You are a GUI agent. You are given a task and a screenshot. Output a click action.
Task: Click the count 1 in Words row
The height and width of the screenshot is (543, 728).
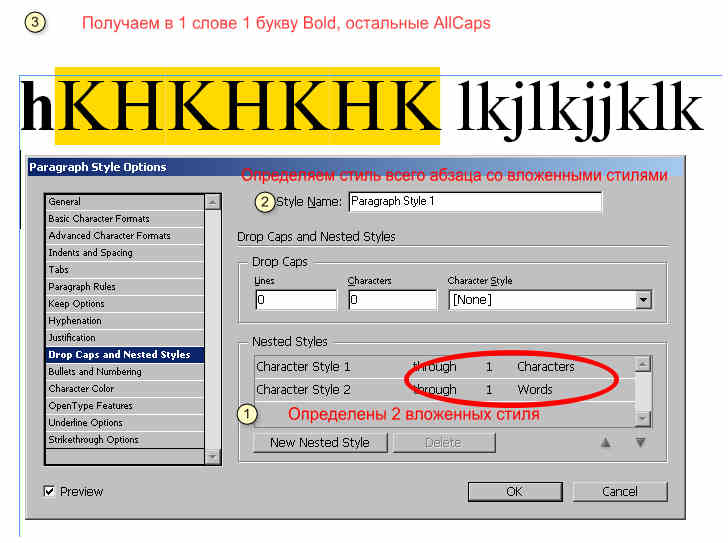click(x=489, y=390)
